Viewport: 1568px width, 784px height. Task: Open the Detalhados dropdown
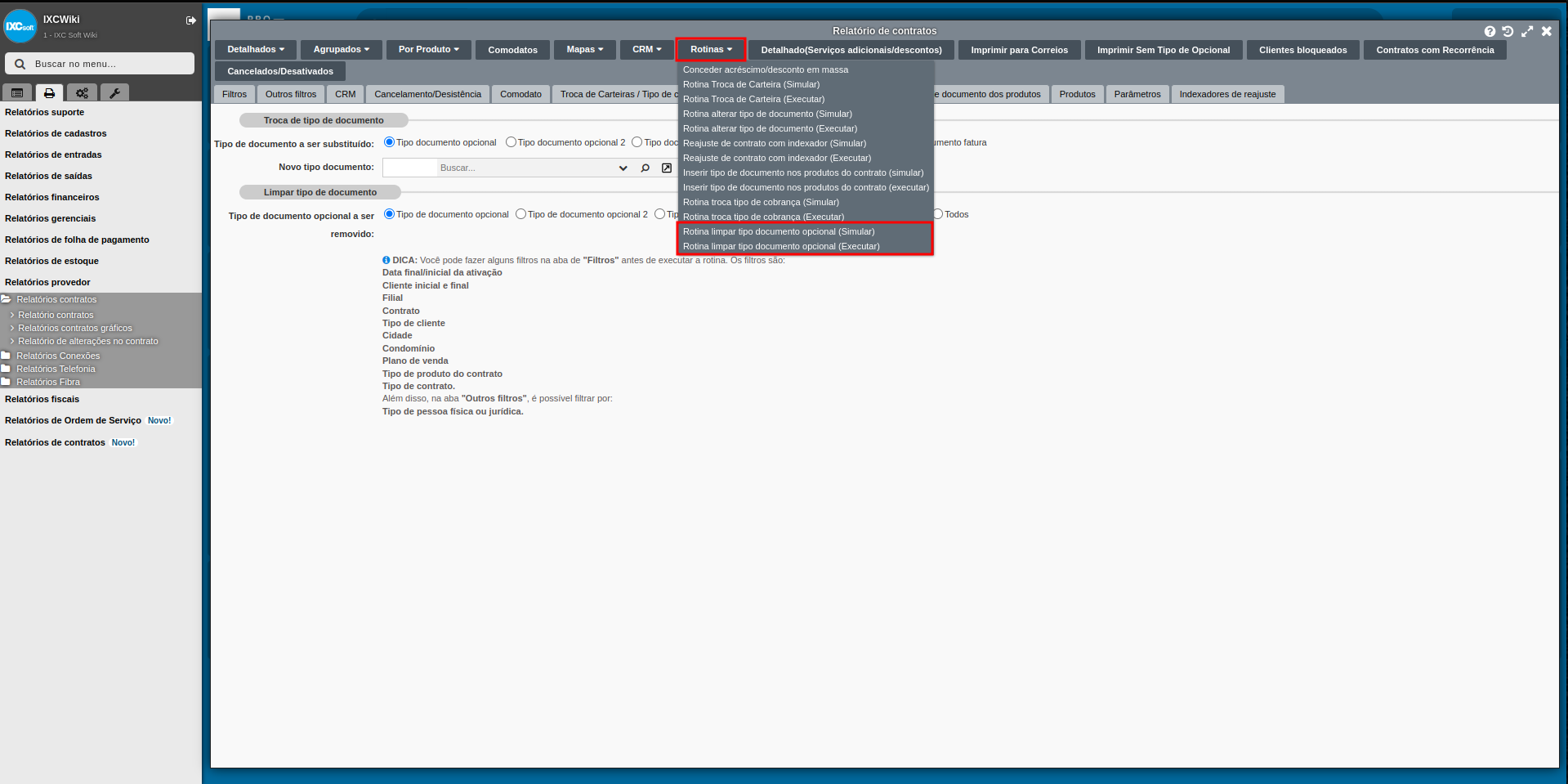coord(256,50)
